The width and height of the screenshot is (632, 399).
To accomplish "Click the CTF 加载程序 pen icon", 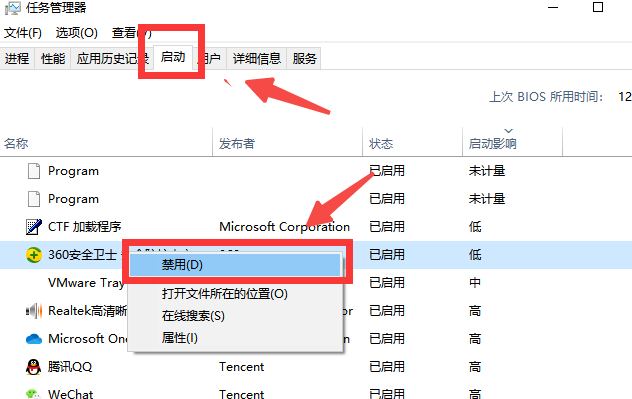I will [x=34, y=227].
